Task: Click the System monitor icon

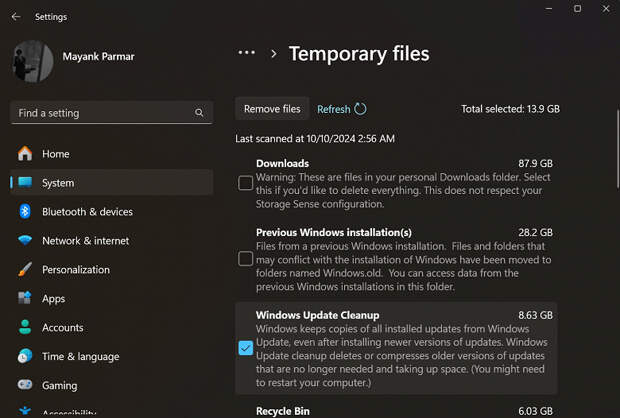Action: pyautogui.click(x=24, y=183)
